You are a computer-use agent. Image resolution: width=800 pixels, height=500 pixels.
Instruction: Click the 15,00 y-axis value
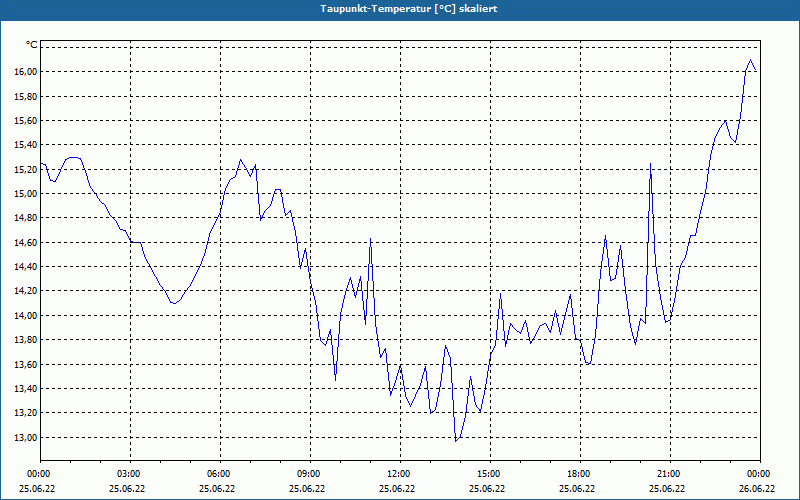click(x=28, y=194)
